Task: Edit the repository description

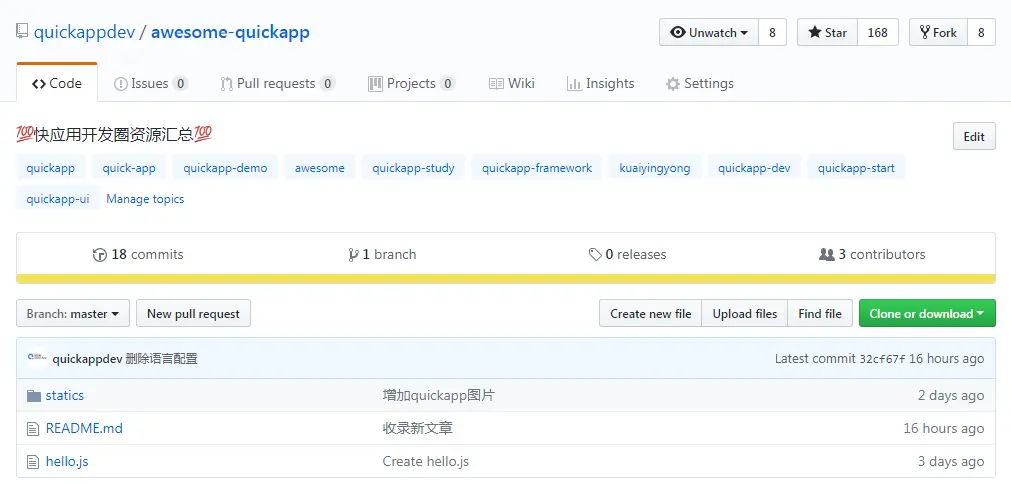Action: tap(974, 136)
